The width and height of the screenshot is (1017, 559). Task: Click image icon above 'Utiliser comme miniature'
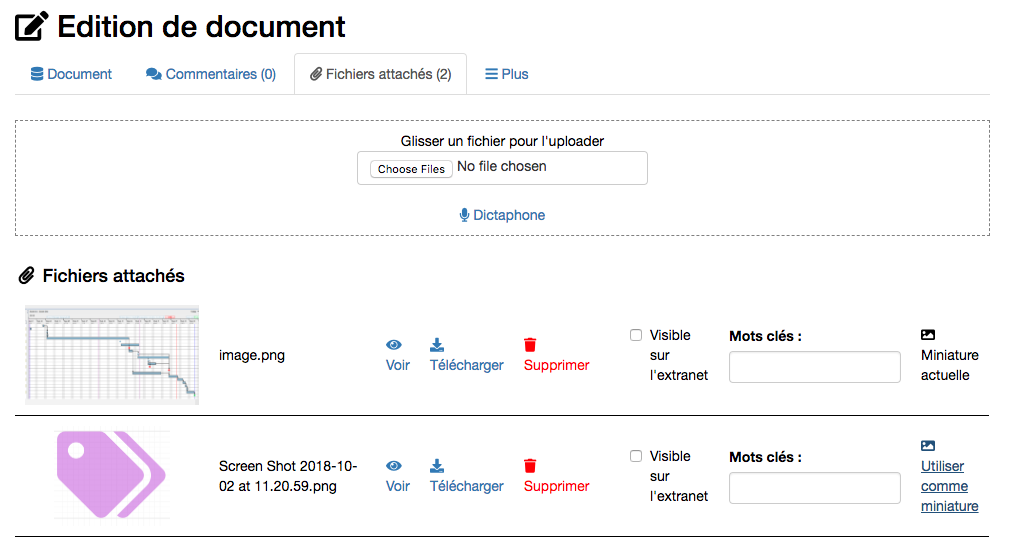point(928,446)
